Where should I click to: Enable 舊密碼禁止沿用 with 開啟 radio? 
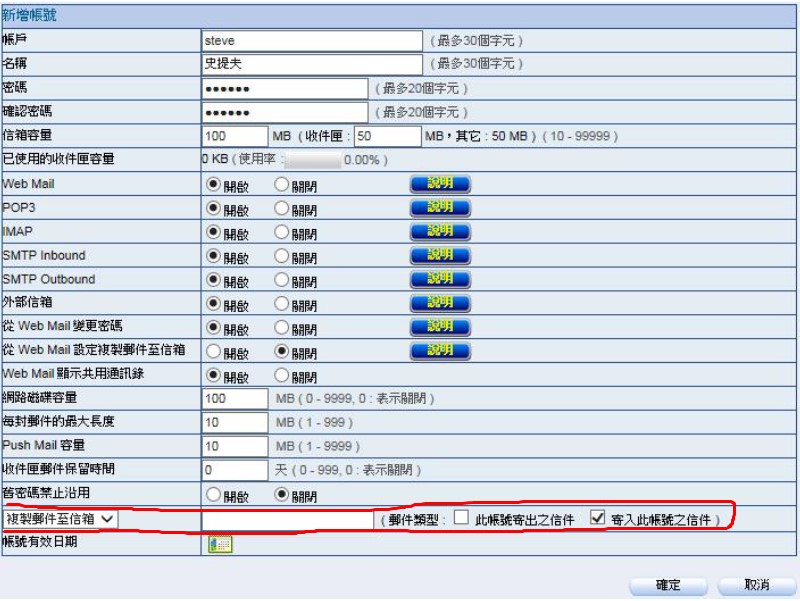click(213, 494)
